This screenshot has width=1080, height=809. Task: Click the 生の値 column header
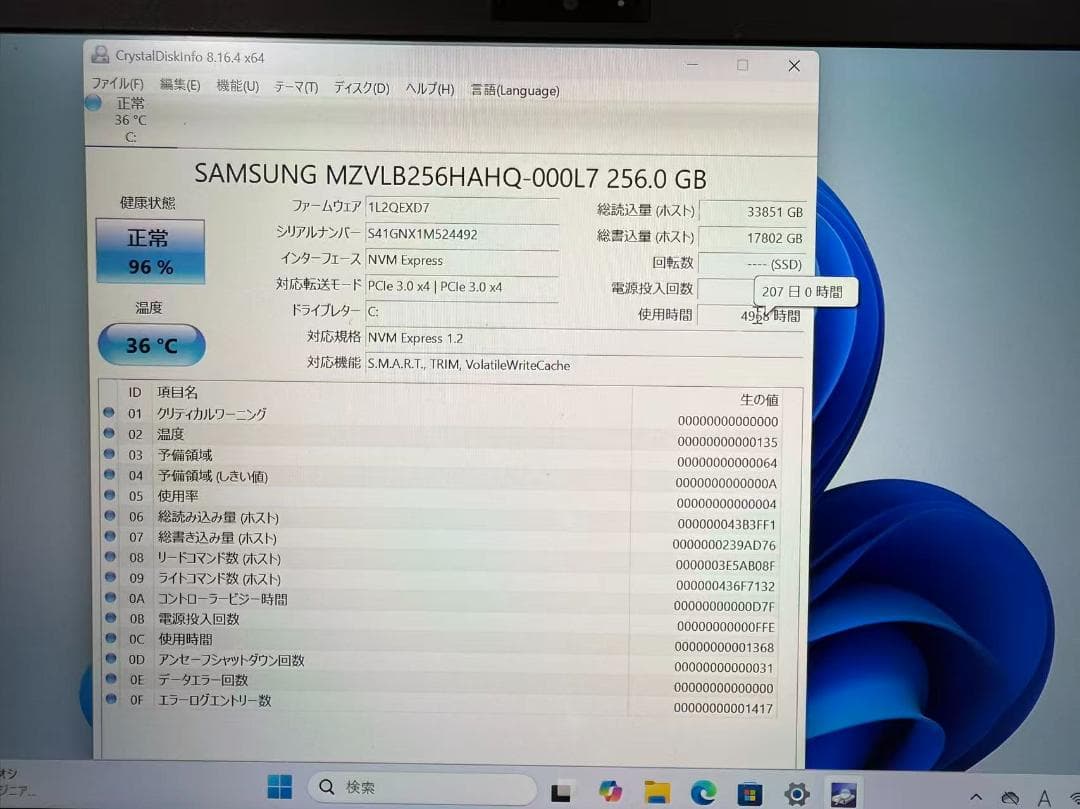coord(759,399)
